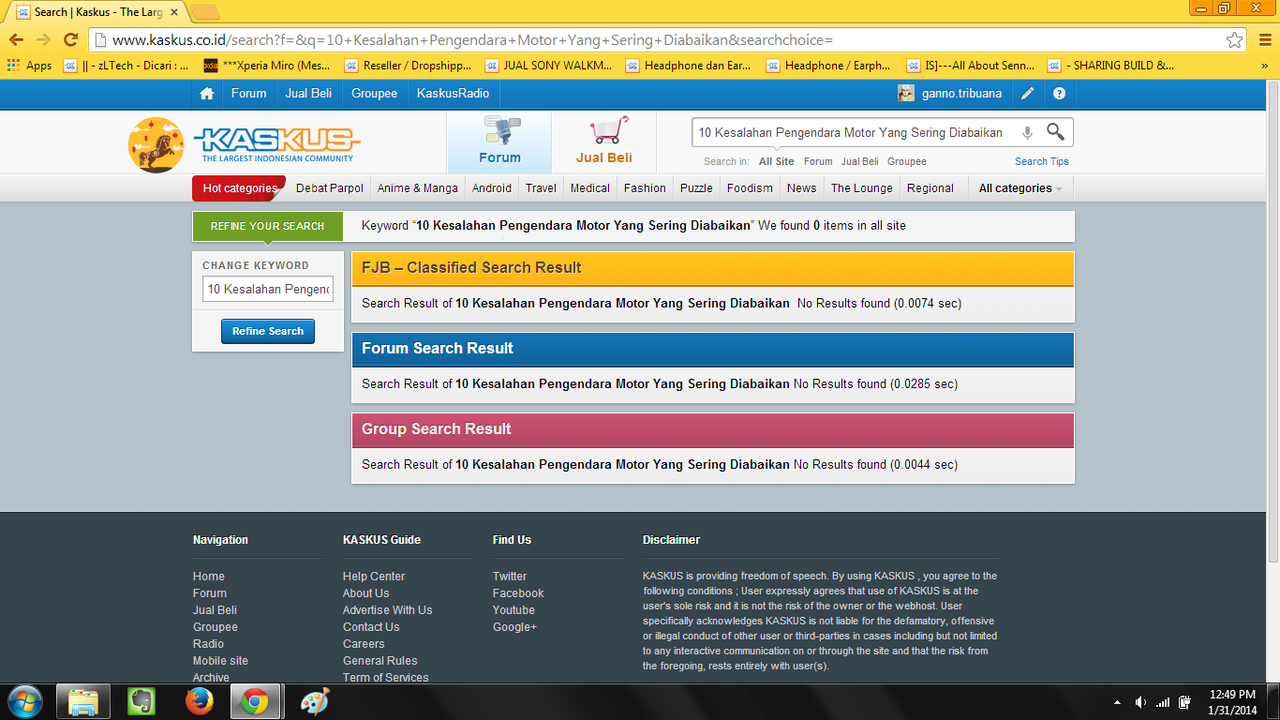Go back with the browser back arrow

[x=16, y=40]
